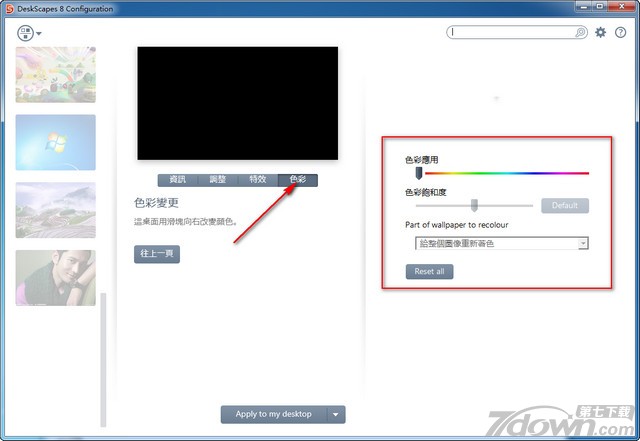Image resolution: width=640 pixels, height=441 pixels.
Task: Close the DeskScapes 8 Configuration window
Action: click(x=622, y=6)
